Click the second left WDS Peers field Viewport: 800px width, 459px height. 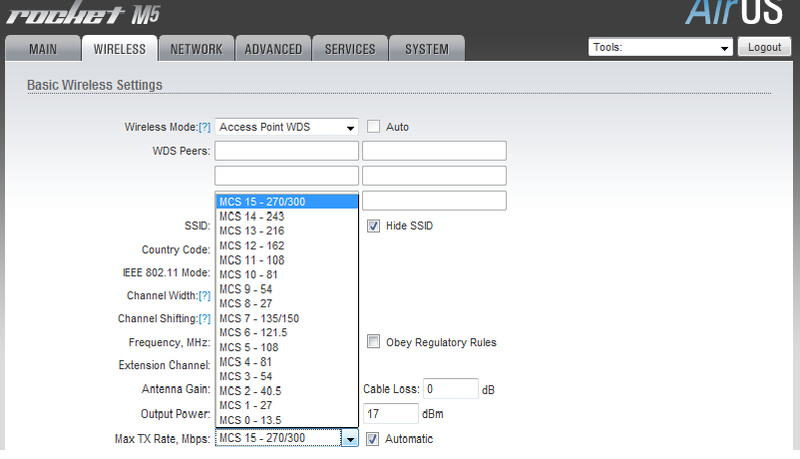click(286, 175)
